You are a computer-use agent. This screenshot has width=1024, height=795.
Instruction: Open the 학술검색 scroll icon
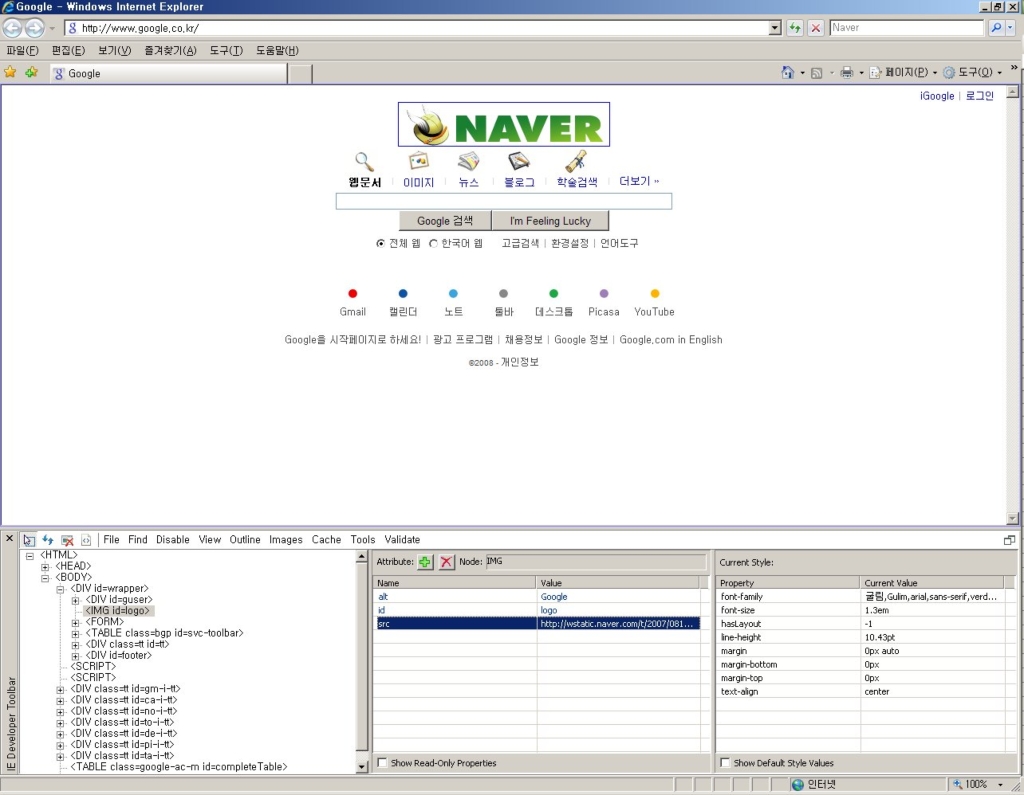(576, 161)
